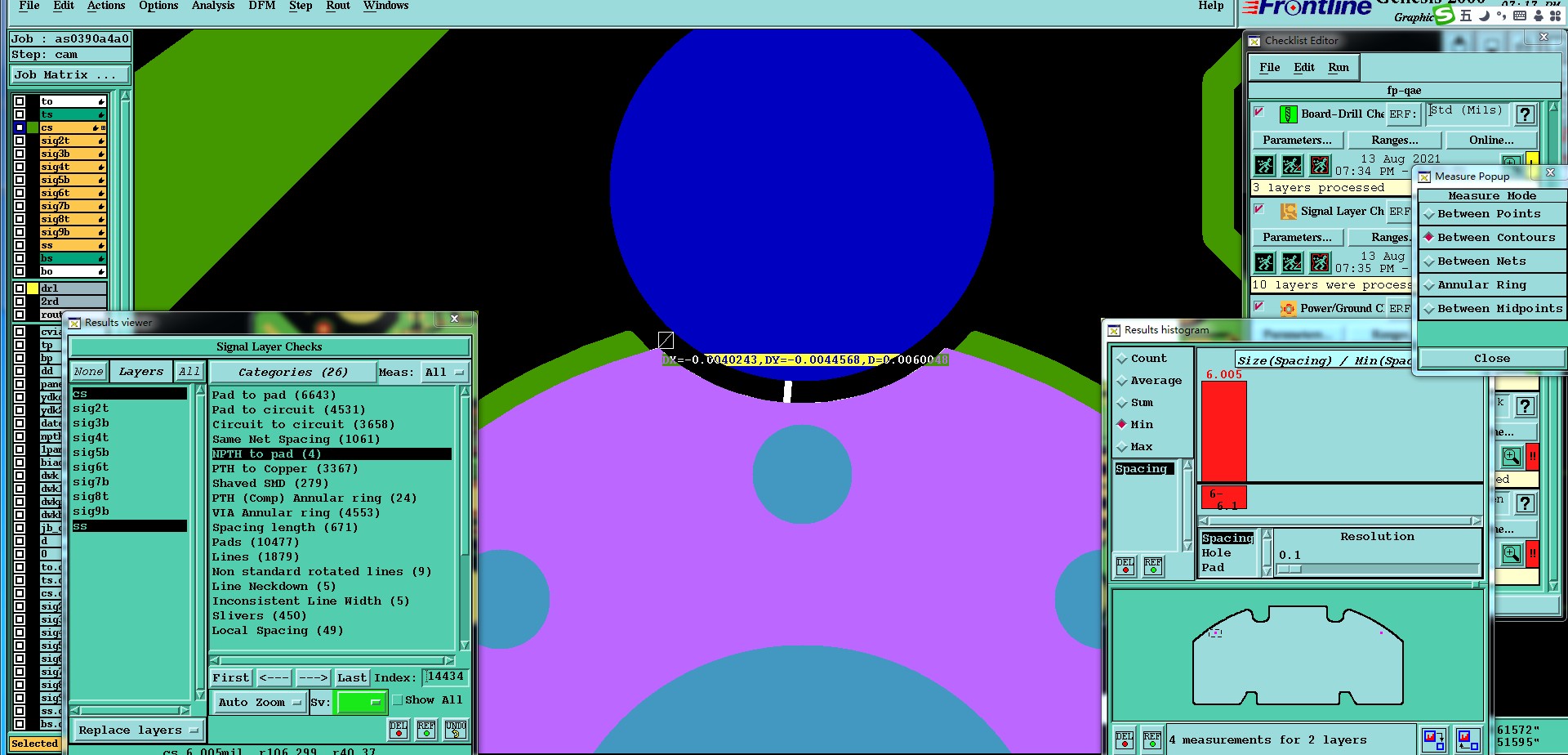1568x755 pixels.
Task: Open the Replace layers dropdown
Action: click(x=138, y=730)
